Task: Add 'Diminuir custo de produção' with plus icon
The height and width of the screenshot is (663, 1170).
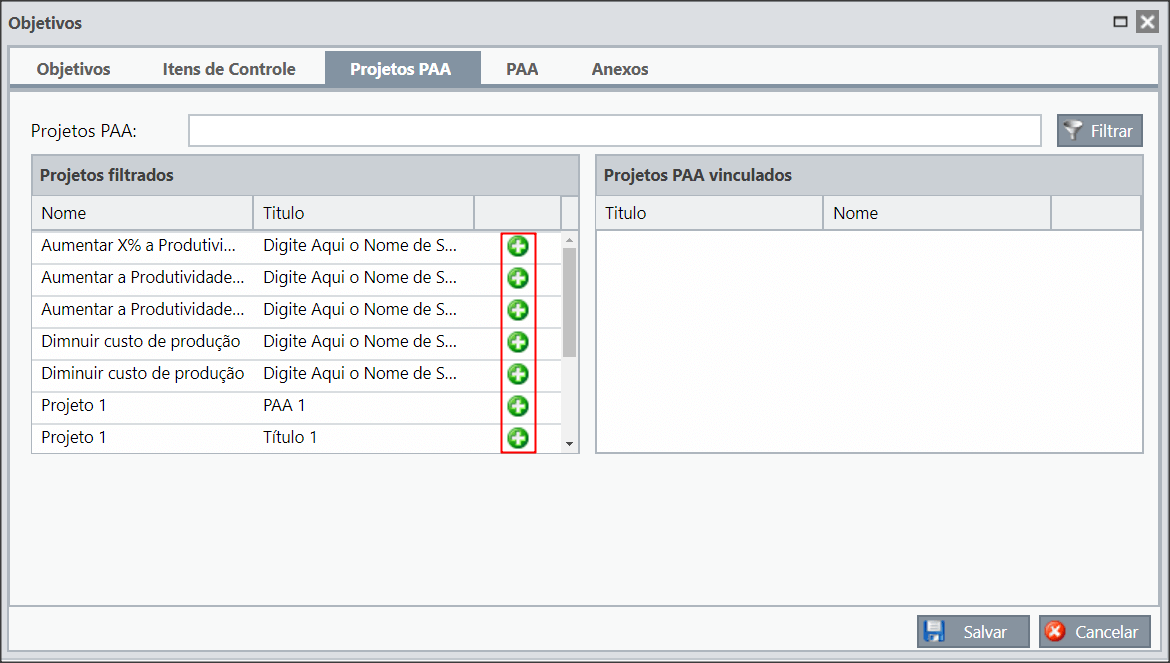Action: [x=518, y=374]
